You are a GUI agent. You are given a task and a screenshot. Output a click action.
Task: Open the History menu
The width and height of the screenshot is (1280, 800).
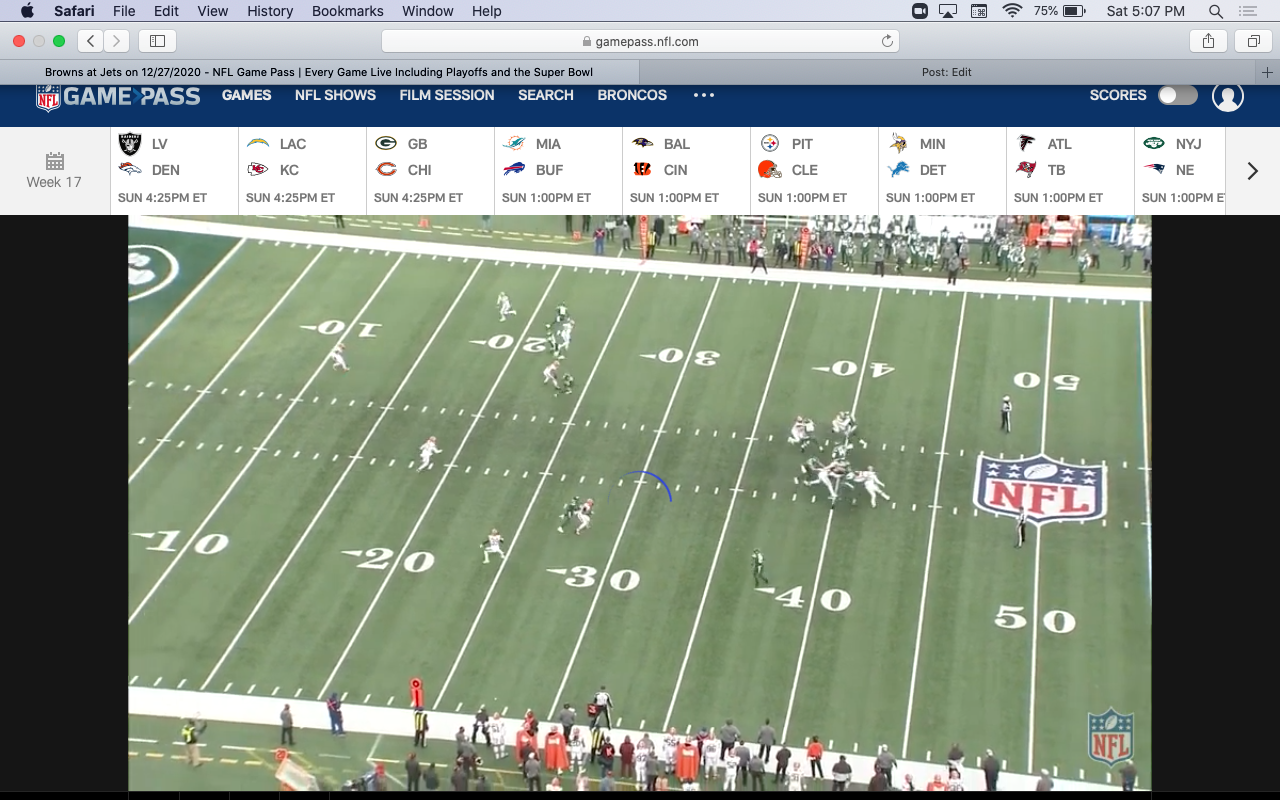(x=269, y=11)
